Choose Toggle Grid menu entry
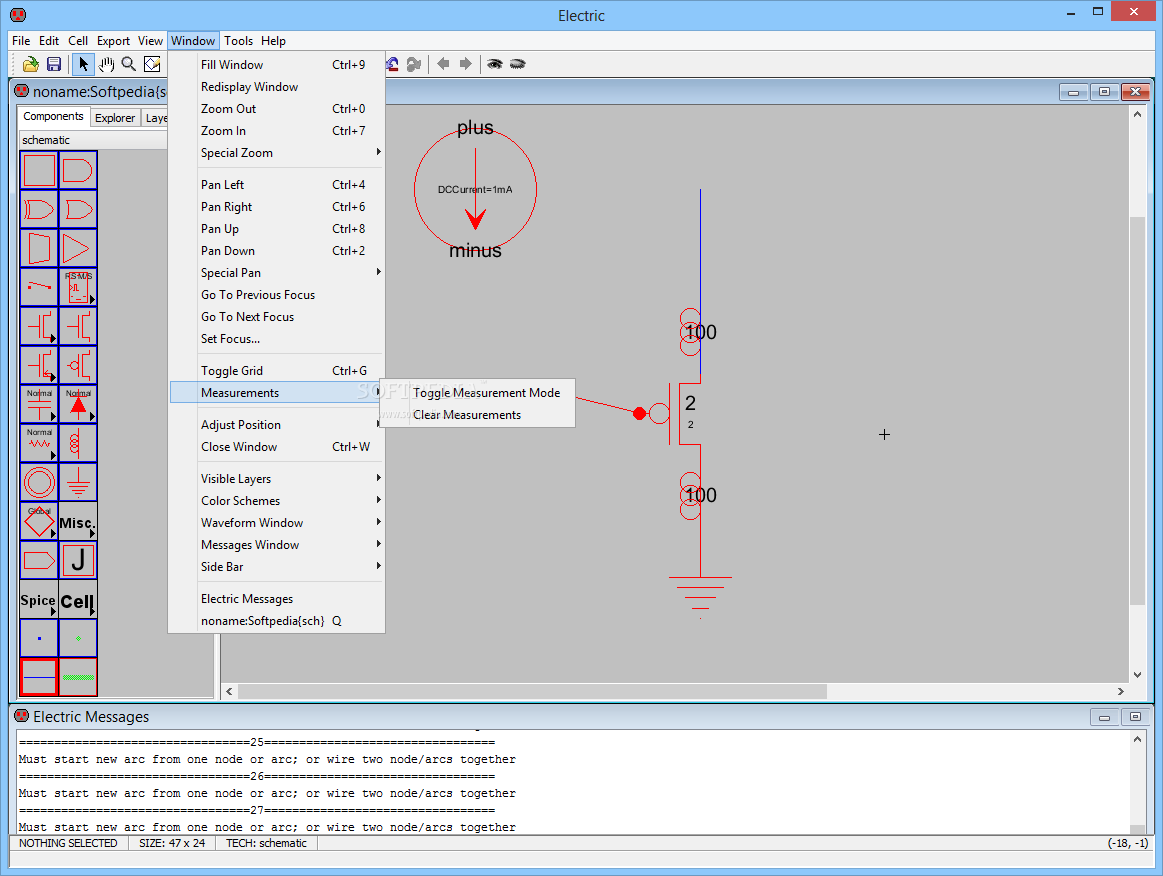 (277, 371)
